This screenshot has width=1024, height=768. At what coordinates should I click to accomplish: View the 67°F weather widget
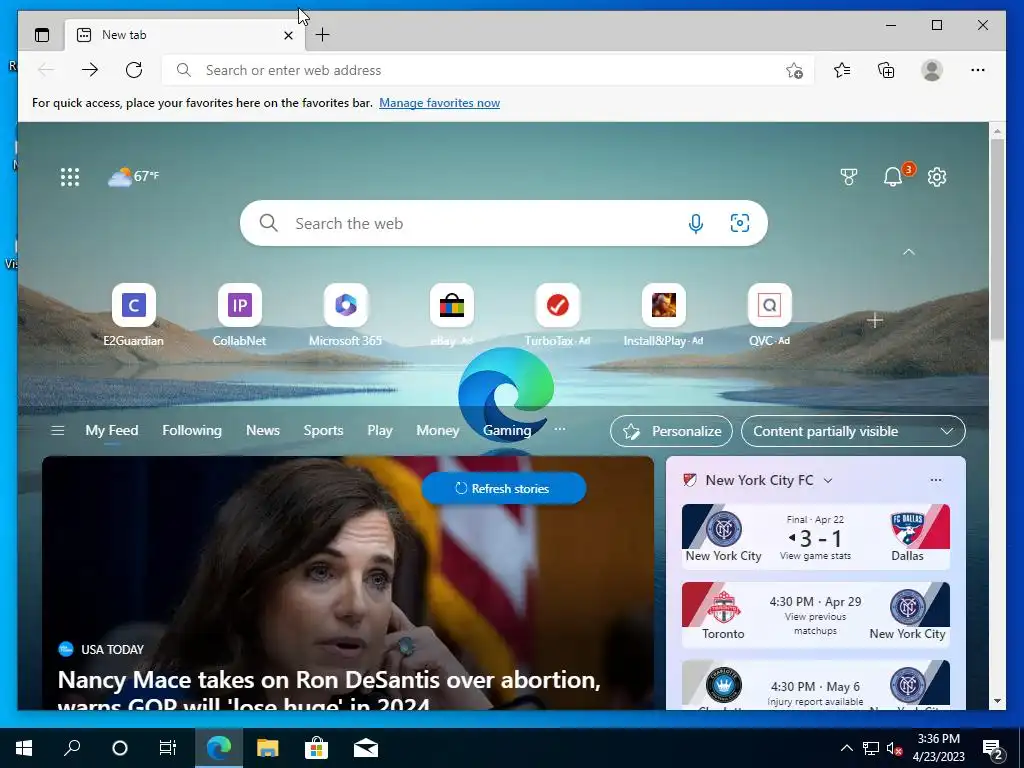[x=133, y=176]
